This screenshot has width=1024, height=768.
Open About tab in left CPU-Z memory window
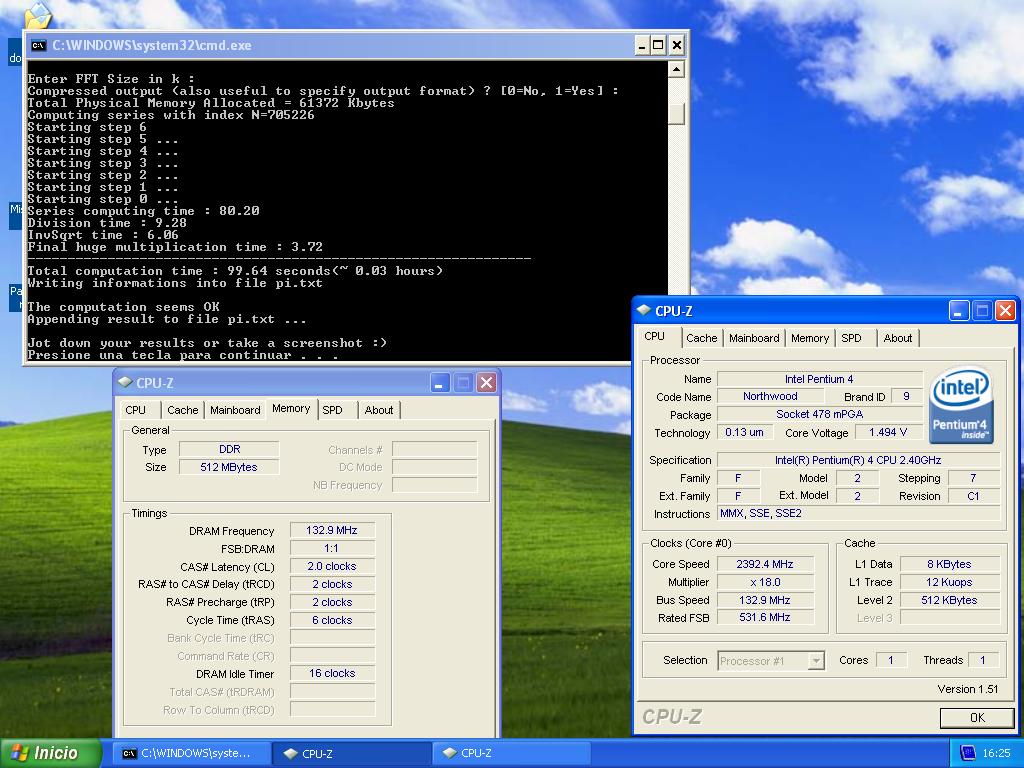click(379, 409)
